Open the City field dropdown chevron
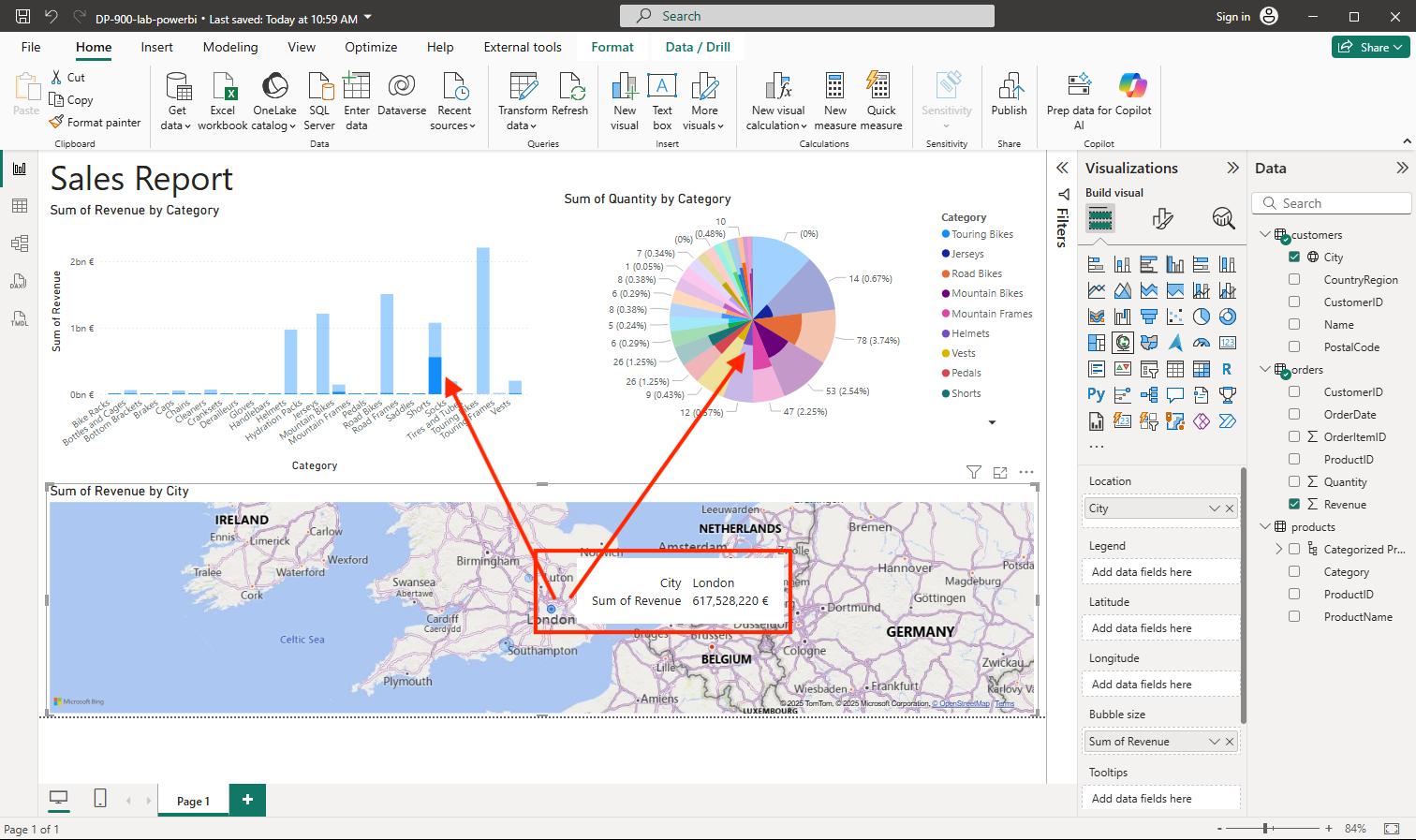 pos(1215,508)
